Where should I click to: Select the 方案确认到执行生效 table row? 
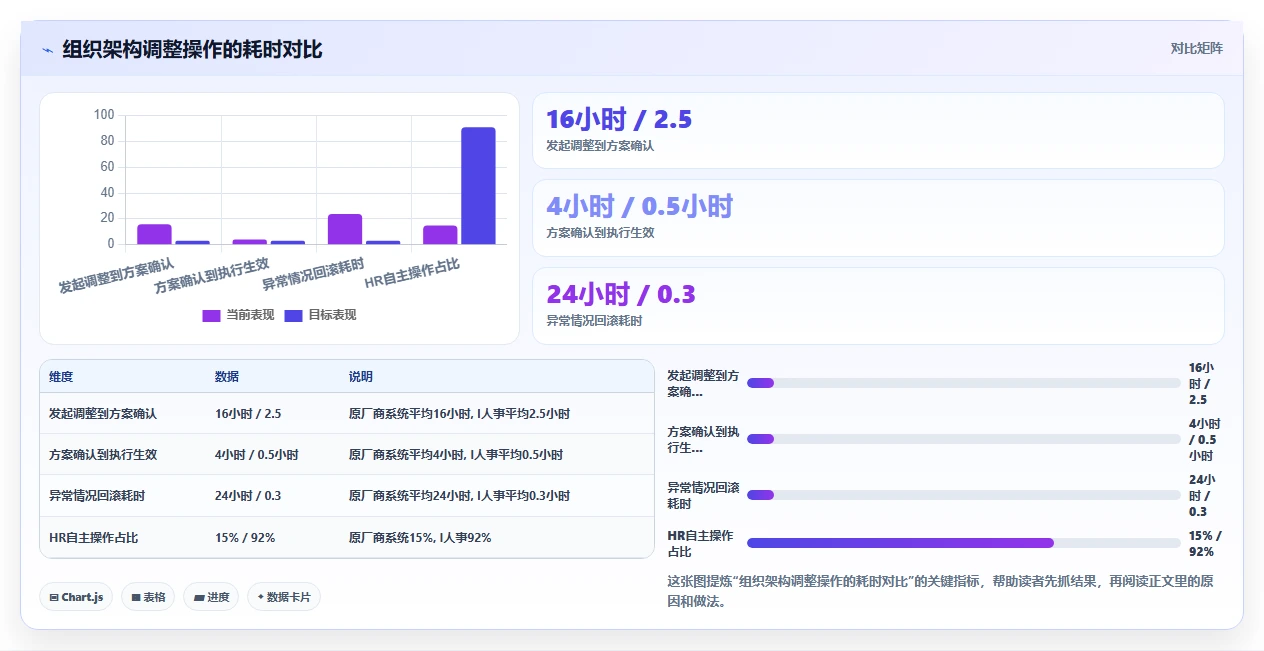pos(347,454)
